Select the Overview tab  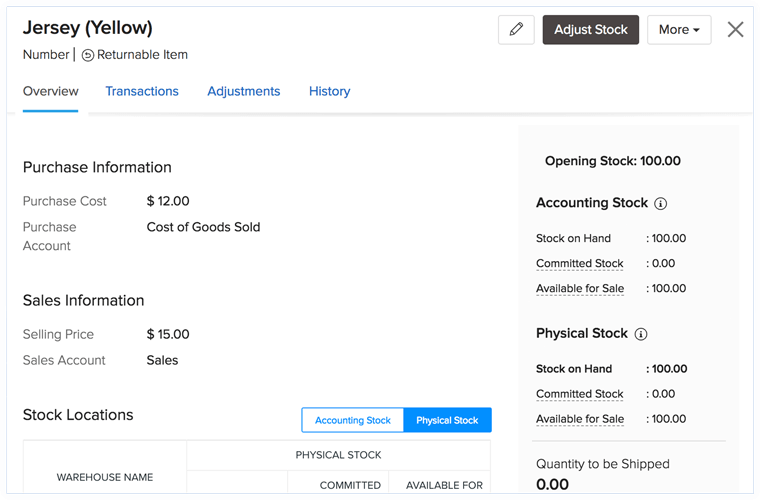[x=51, y=91]
